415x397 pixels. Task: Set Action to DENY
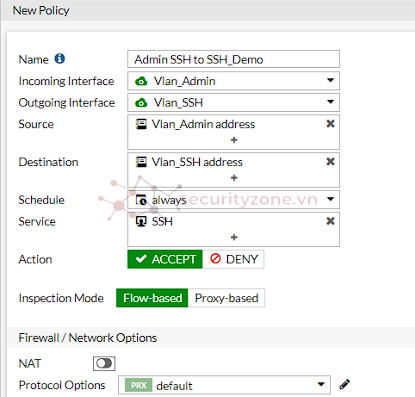(233, 259)
